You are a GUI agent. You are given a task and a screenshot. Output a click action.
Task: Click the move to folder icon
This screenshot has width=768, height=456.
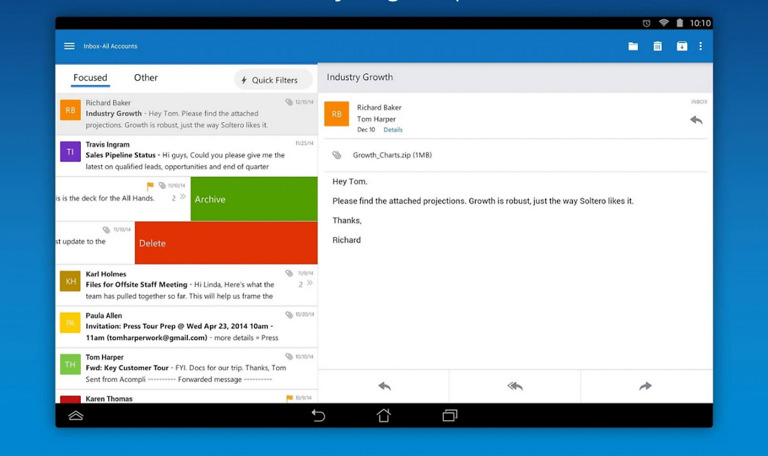[633, 46]
